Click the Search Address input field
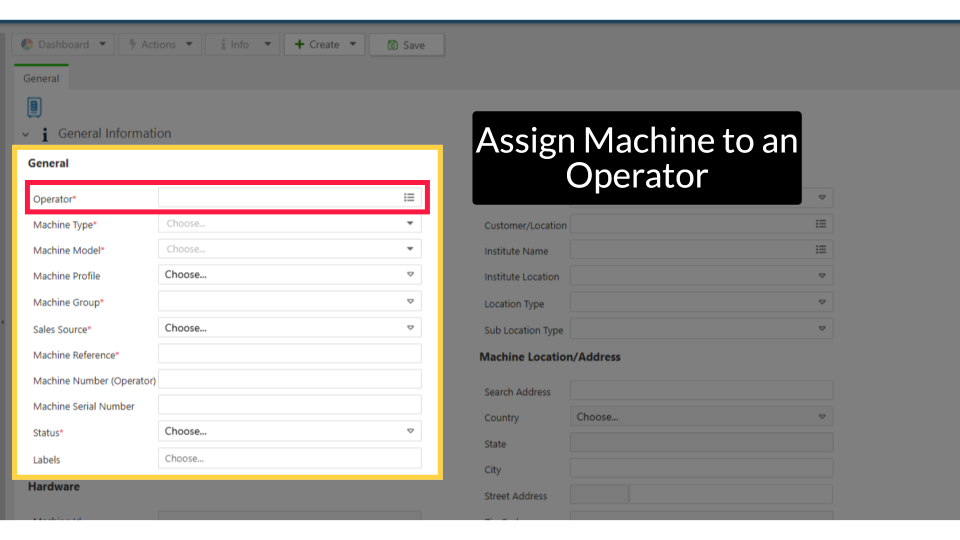 (x=701, y=391)
